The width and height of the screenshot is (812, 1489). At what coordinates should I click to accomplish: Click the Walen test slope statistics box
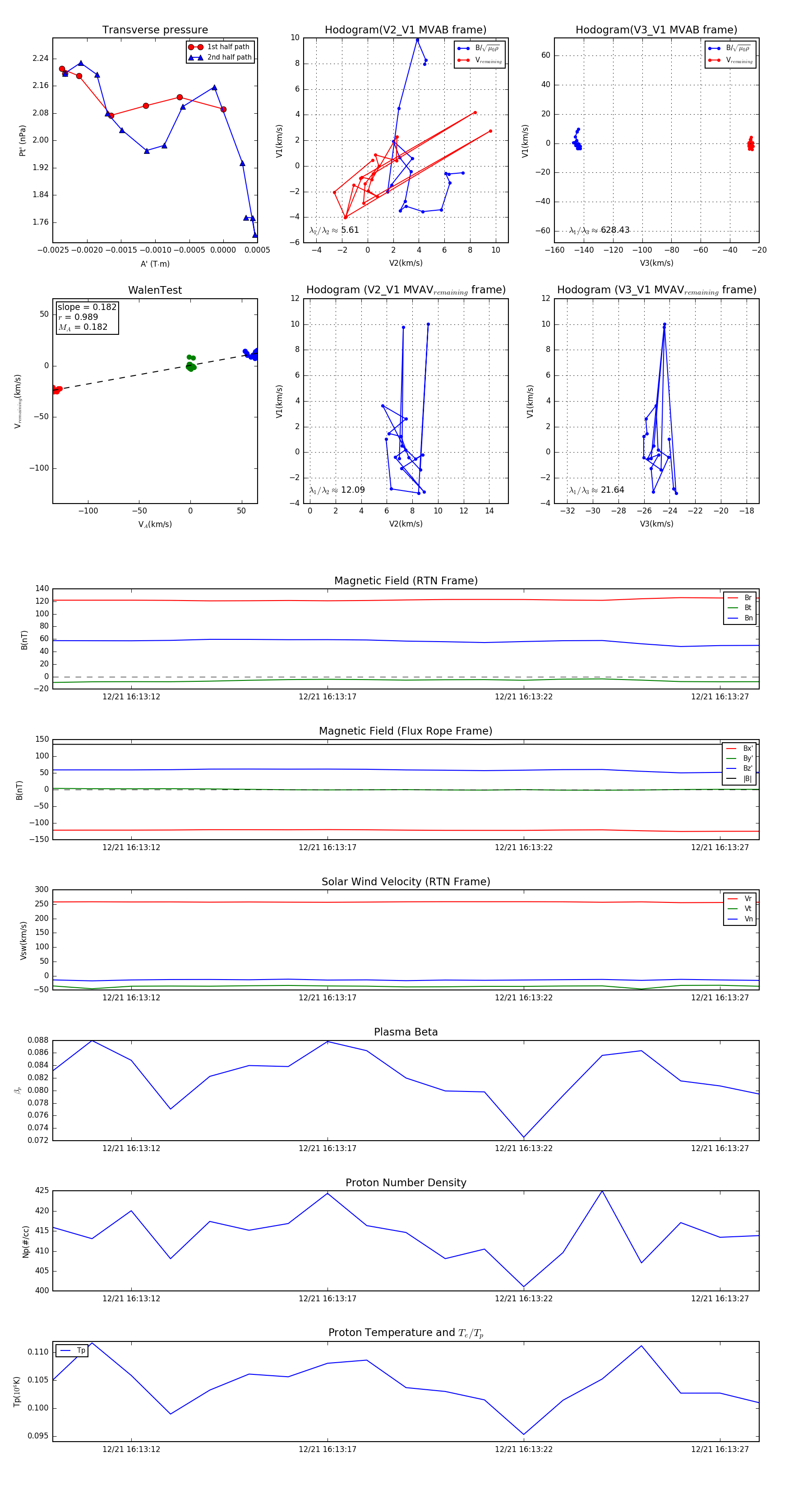click(87, 317)
